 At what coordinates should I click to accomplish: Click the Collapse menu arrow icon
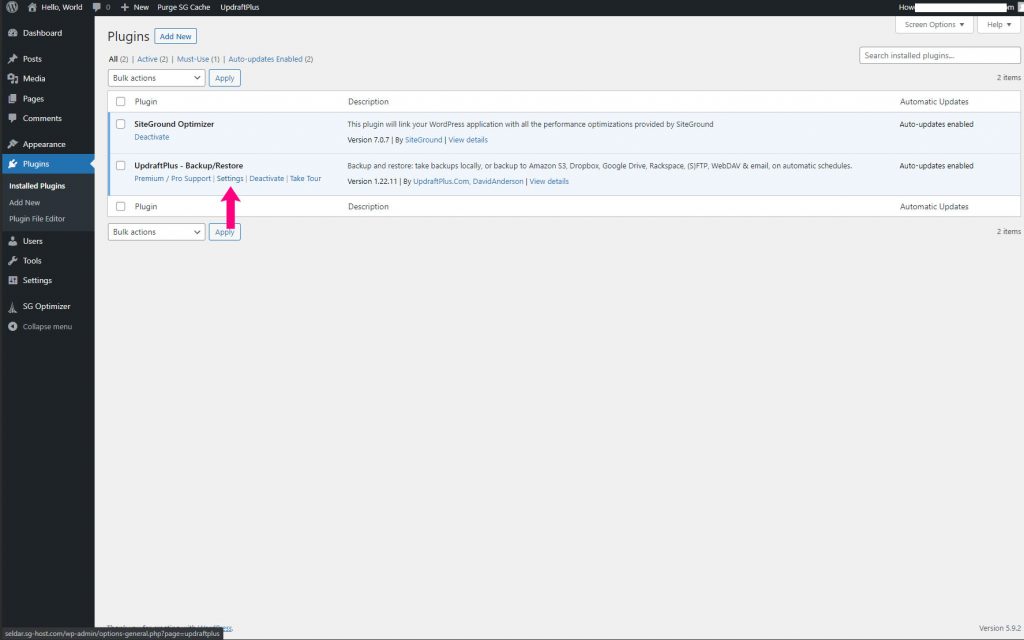[12, 327]
